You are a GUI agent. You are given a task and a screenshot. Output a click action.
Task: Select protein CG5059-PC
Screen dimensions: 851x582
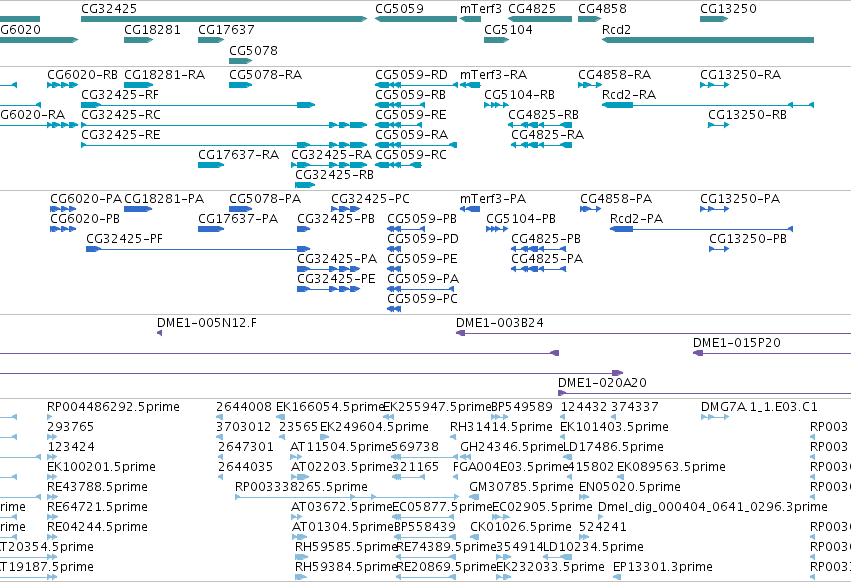pyautogui.click(x=422, y=299)
